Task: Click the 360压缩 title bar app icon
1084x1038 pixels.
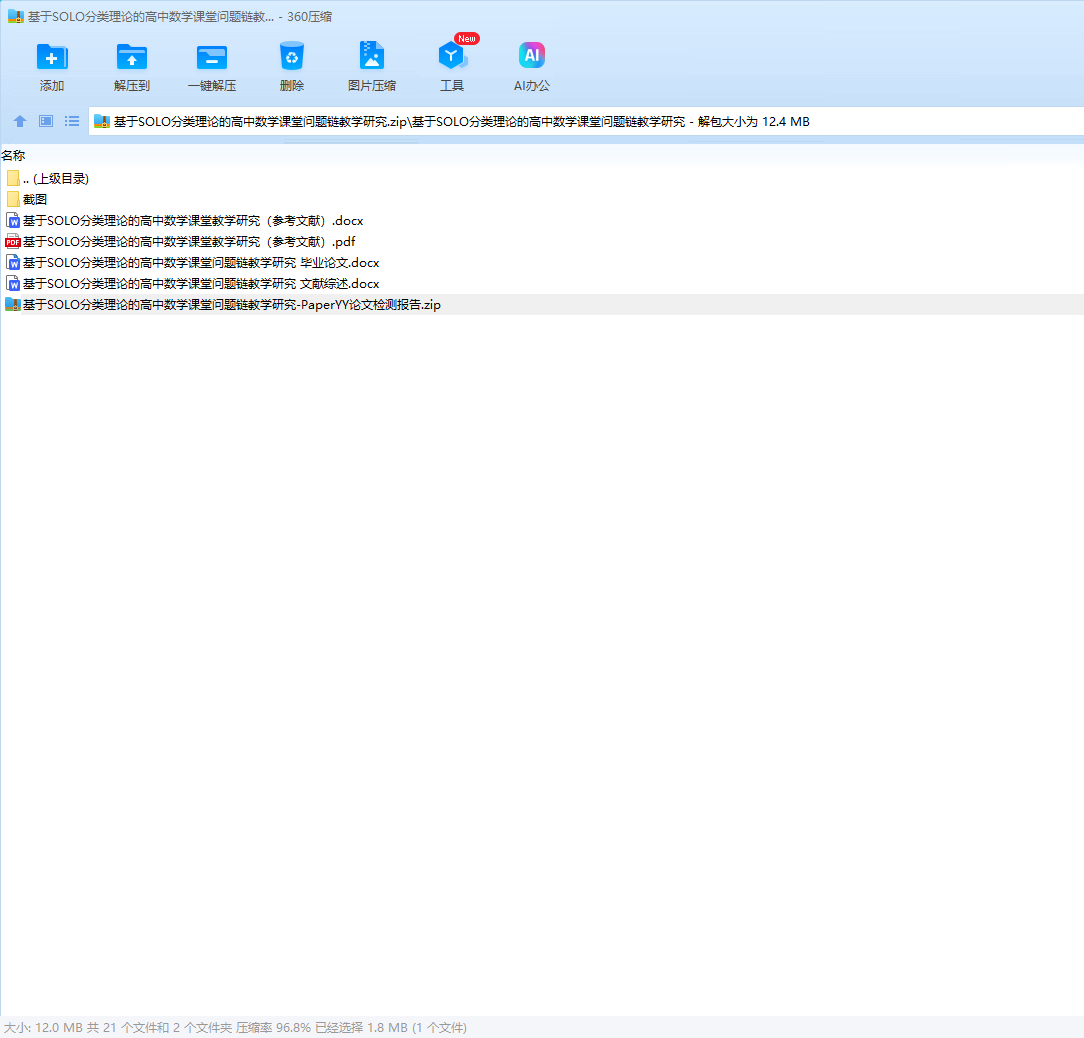Action: pyautogui.click(x=16, y=17)
